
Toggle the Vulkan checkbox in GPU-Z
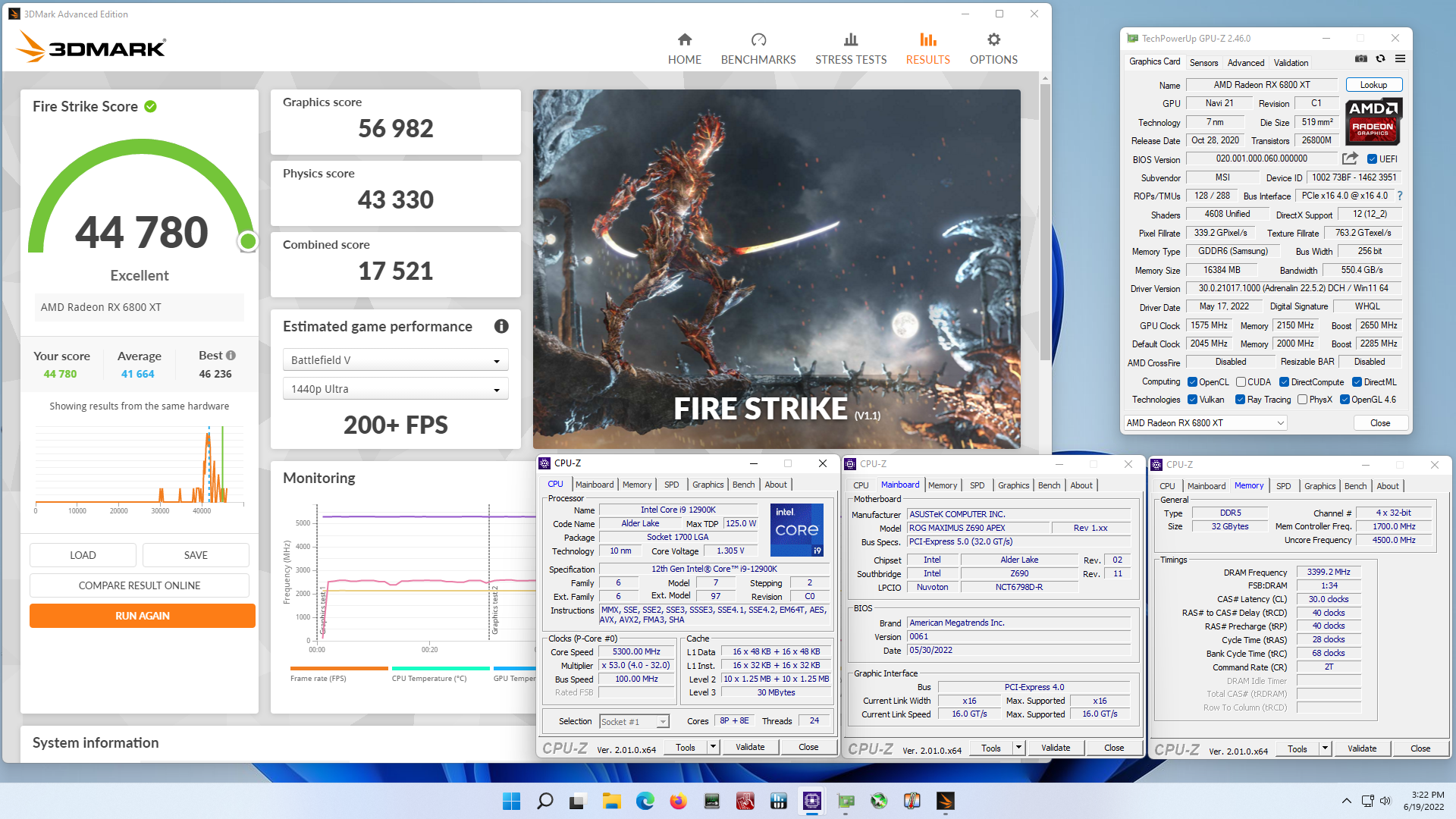click(1192, 400)
